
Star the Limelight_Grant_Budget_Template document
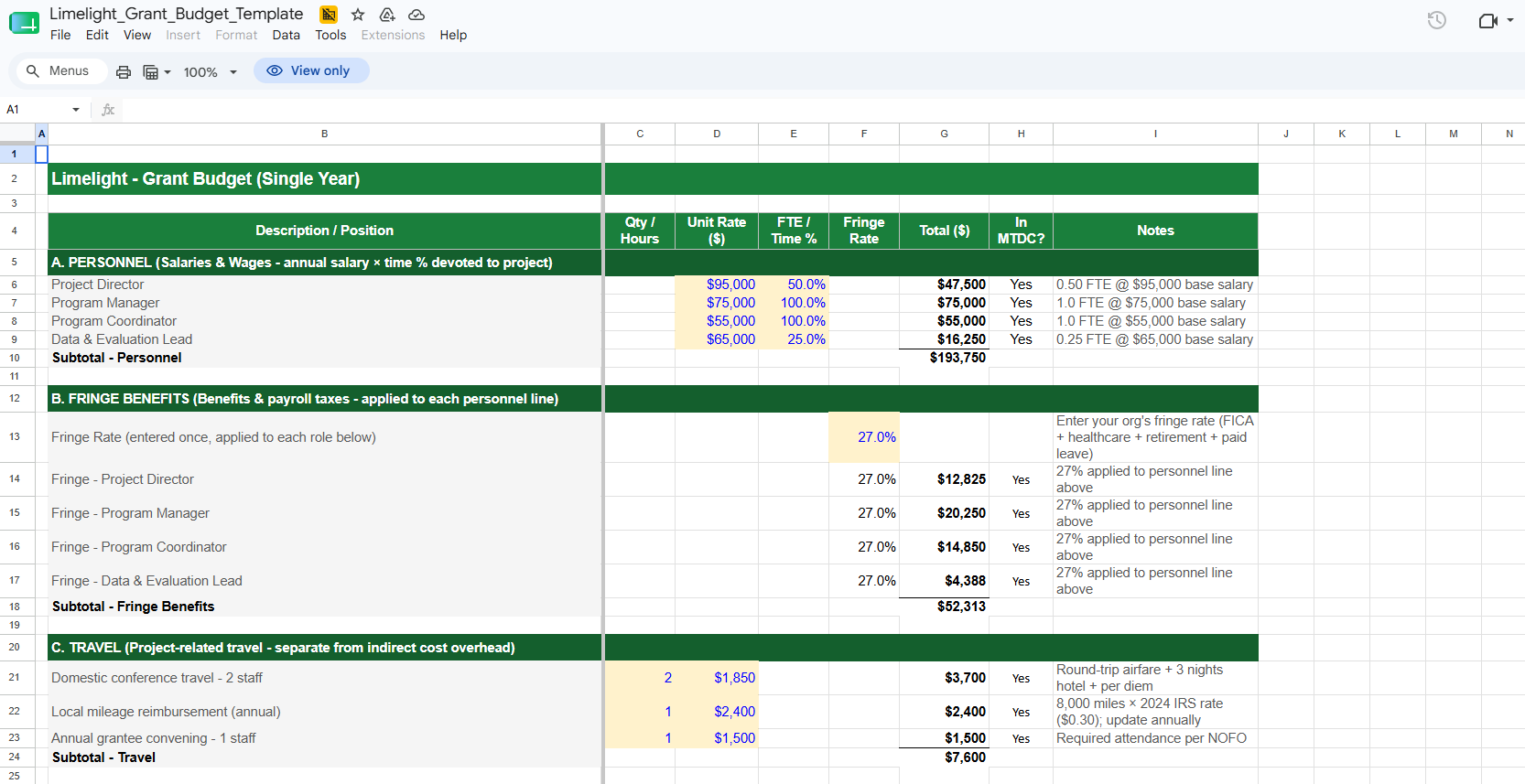coord(358,15)
